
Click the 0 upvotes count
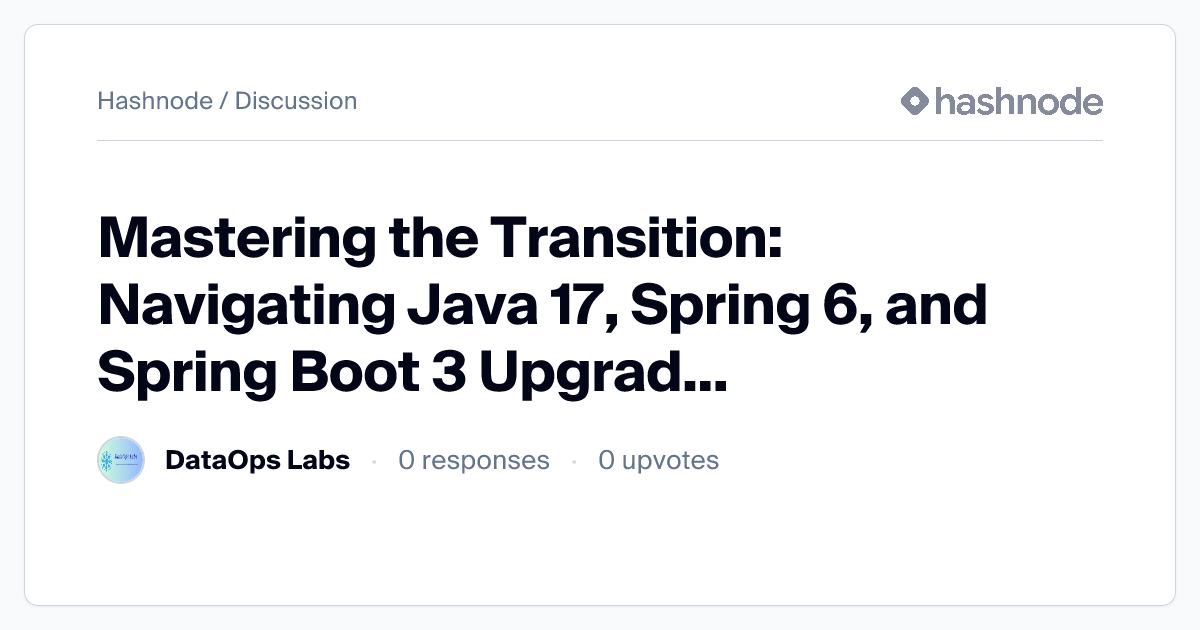click(658, 460)
